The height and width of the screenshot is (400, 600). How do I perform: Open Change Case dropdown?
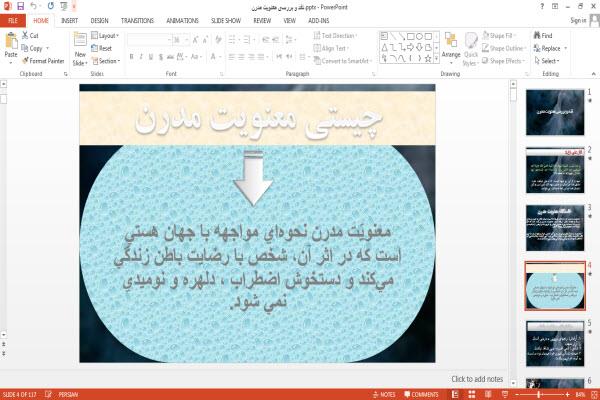tap(196, 57)
